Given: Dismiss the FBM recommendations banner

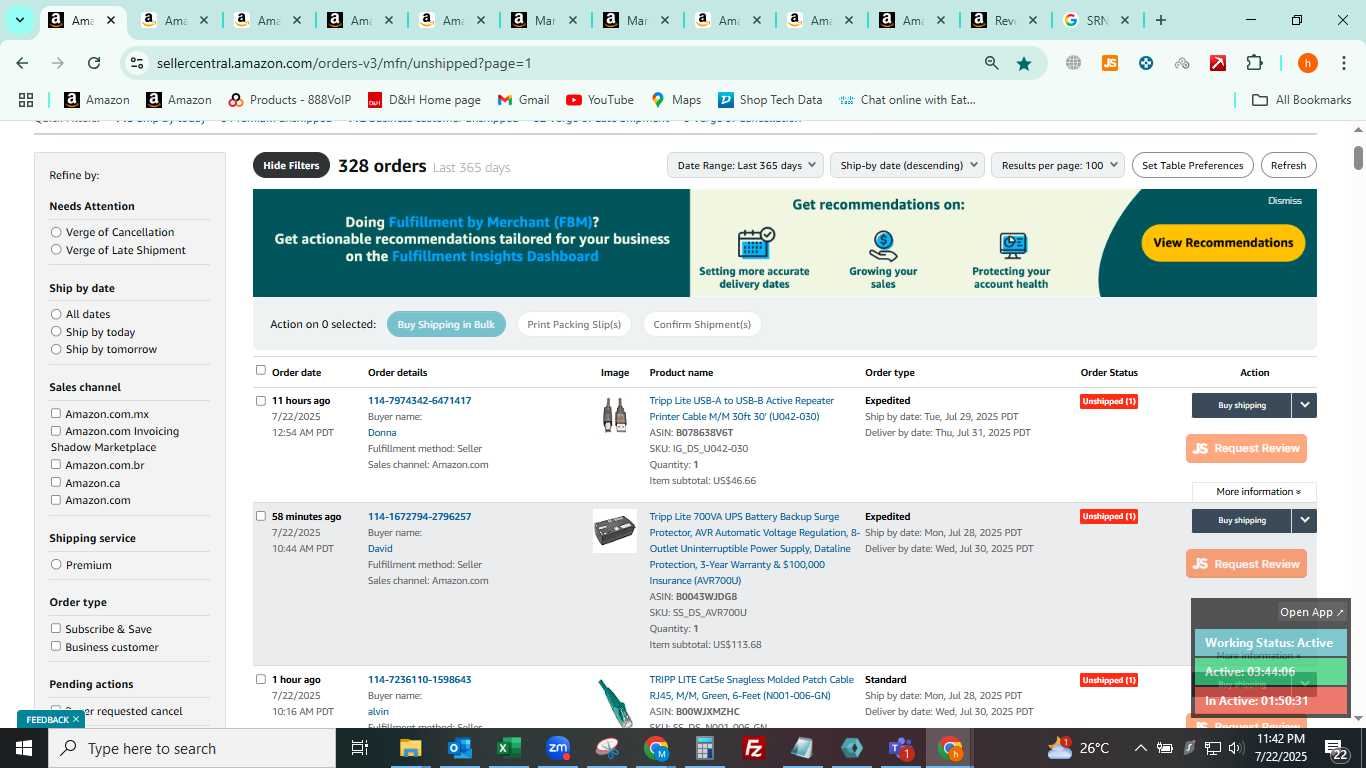Looking at the screenshot, I should (1285, 200).
